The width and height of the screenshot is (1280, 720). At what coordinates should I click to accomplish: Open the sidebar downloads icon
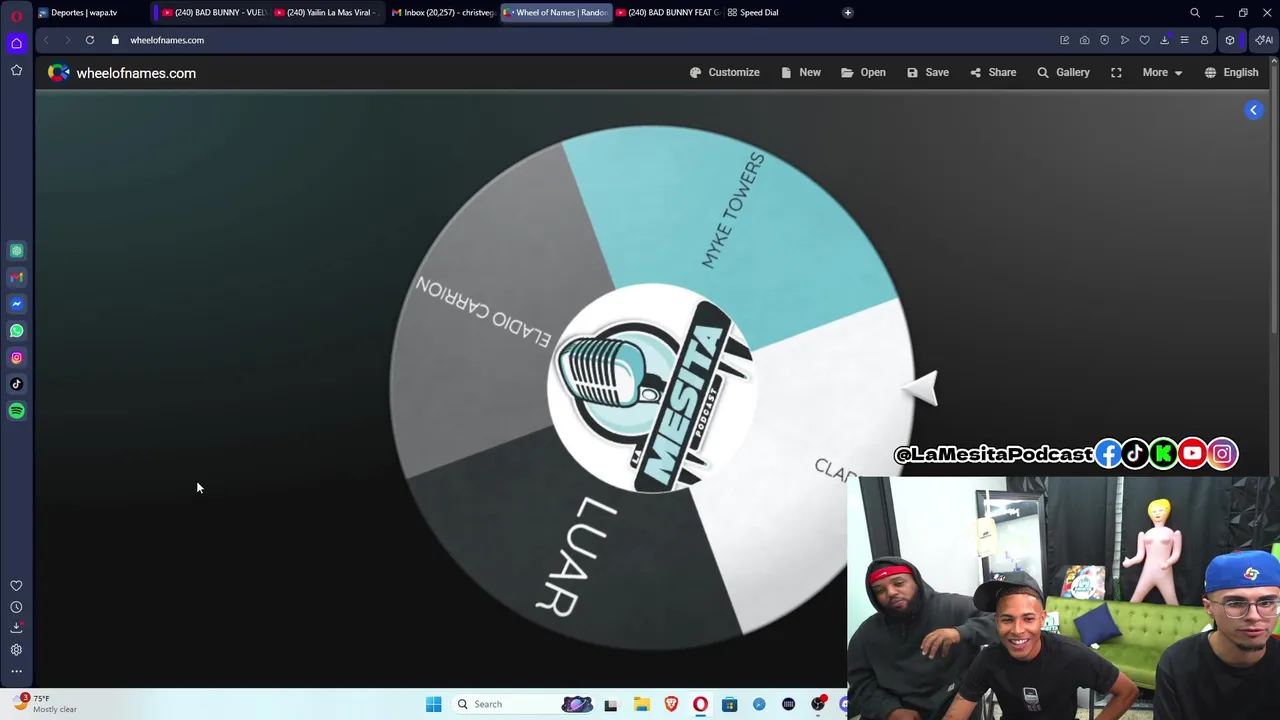(x=16, y=628)
